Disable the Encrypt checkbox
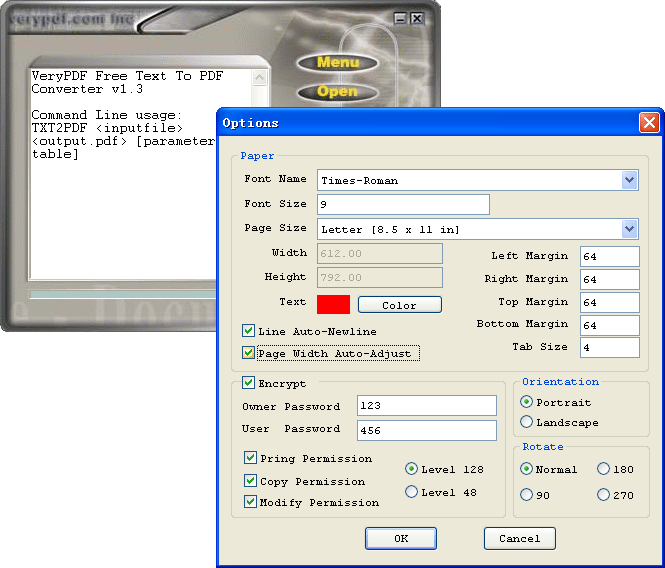 click(249, 383)
